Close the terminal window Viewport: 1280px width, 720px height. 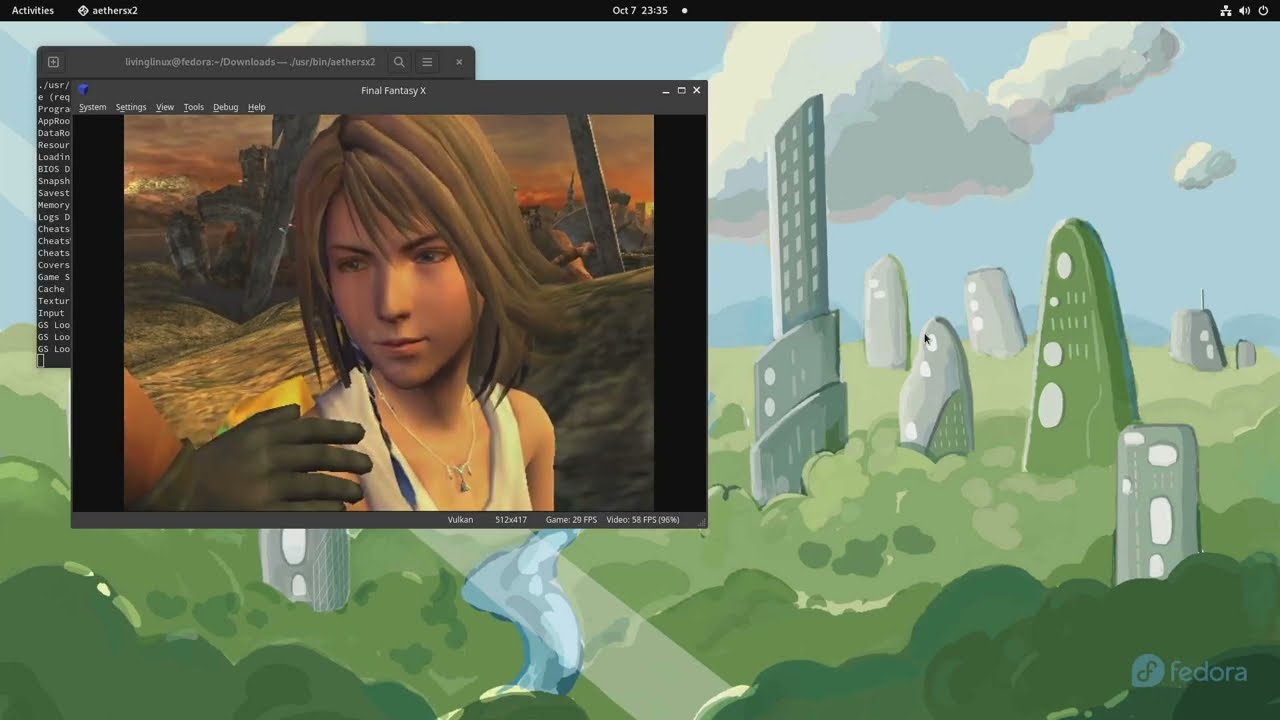click(x=459, y=62)
